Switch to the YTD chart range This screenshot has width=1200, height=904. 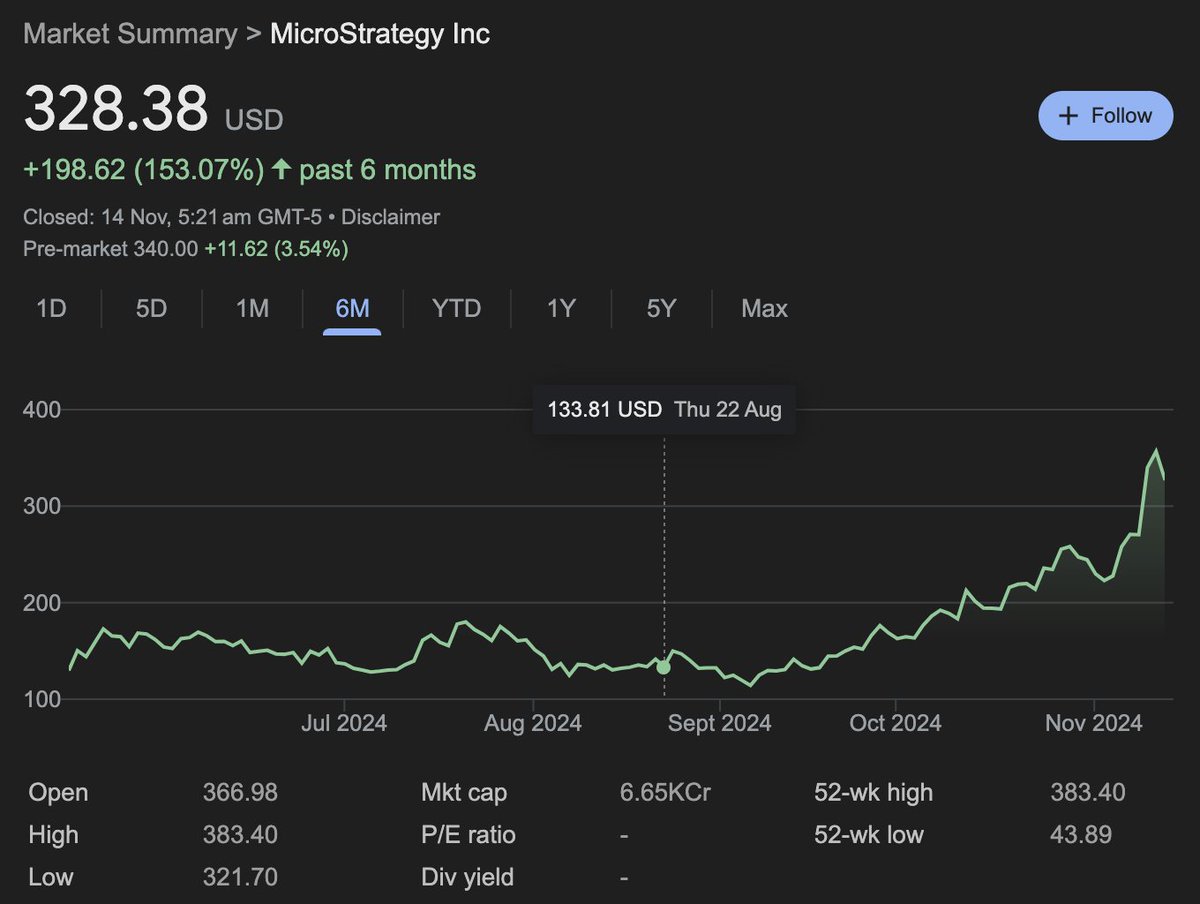point(457,309)
